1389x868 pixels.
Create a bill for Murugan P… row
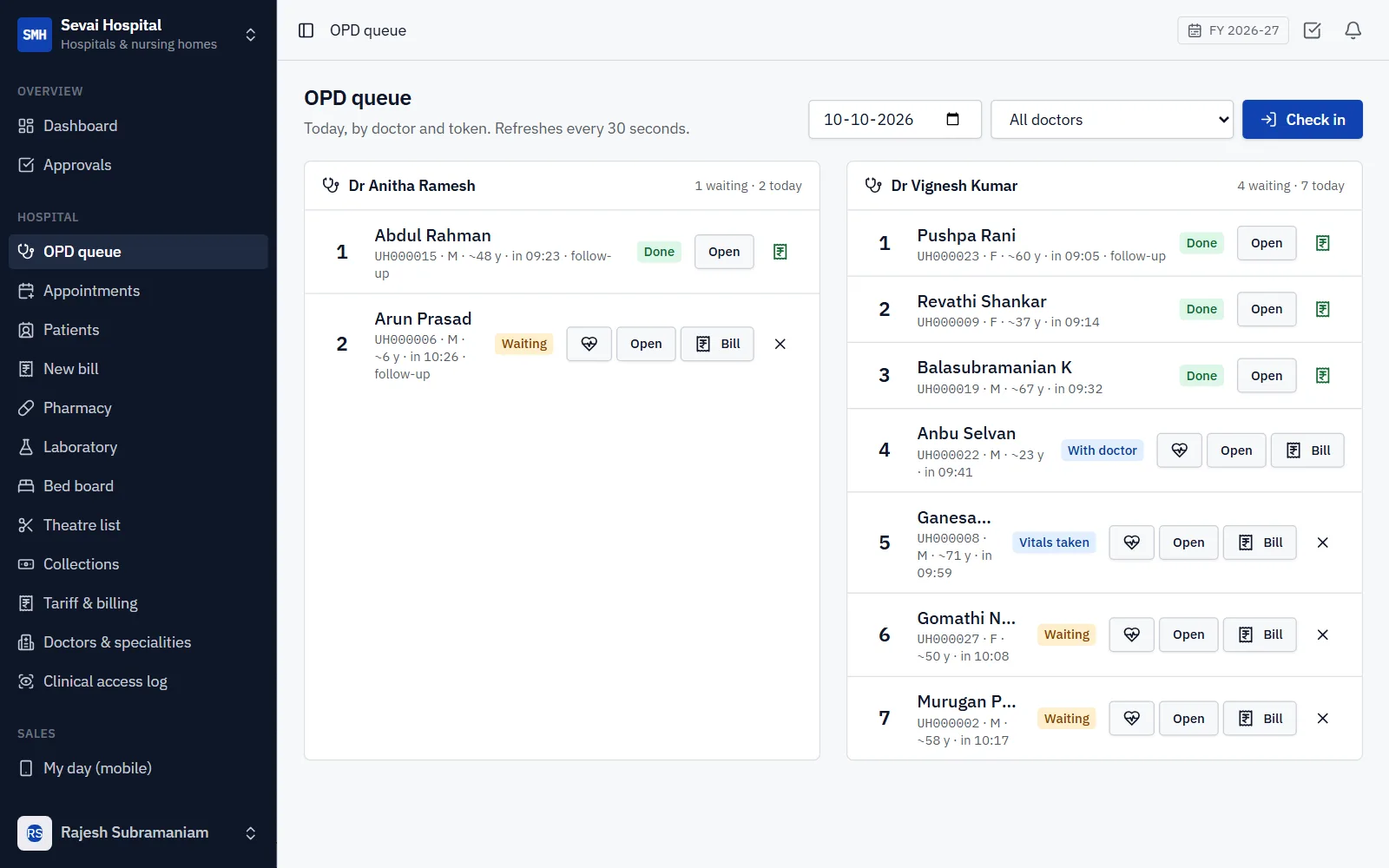pos(1260,719)
